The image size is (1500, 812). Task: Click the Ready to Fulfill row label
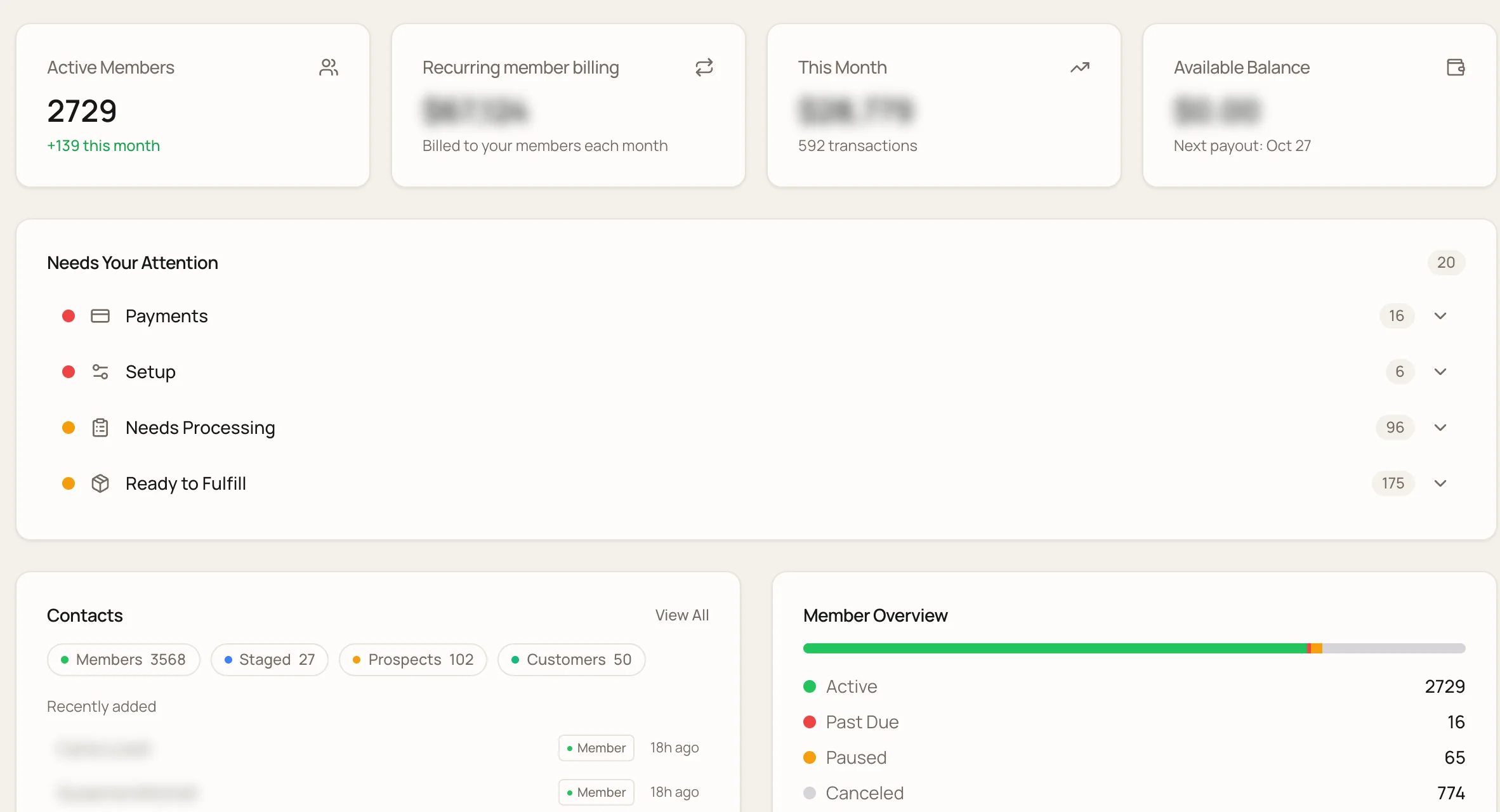pyautogui.click(x=186, y=483)
